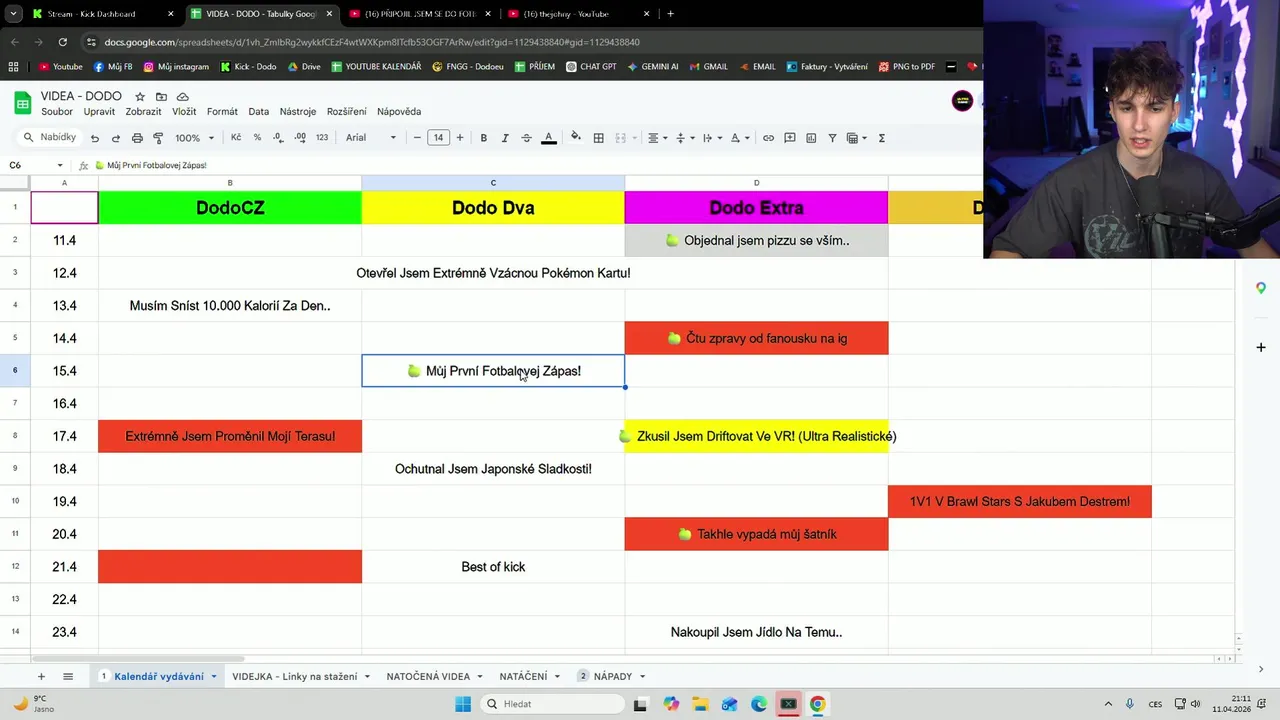Screen dimensions: 1280x720
Task: Search menus in the Nabídky box
Action: (x=48, y=138)
